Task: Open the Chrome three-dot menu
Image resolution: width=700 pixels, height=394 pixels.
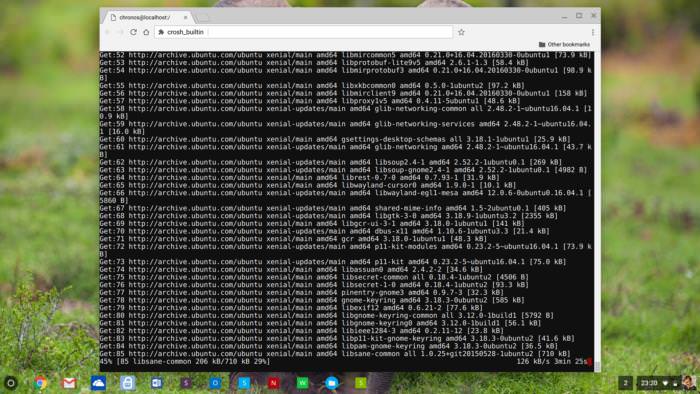Action: [x=593, y=32]
